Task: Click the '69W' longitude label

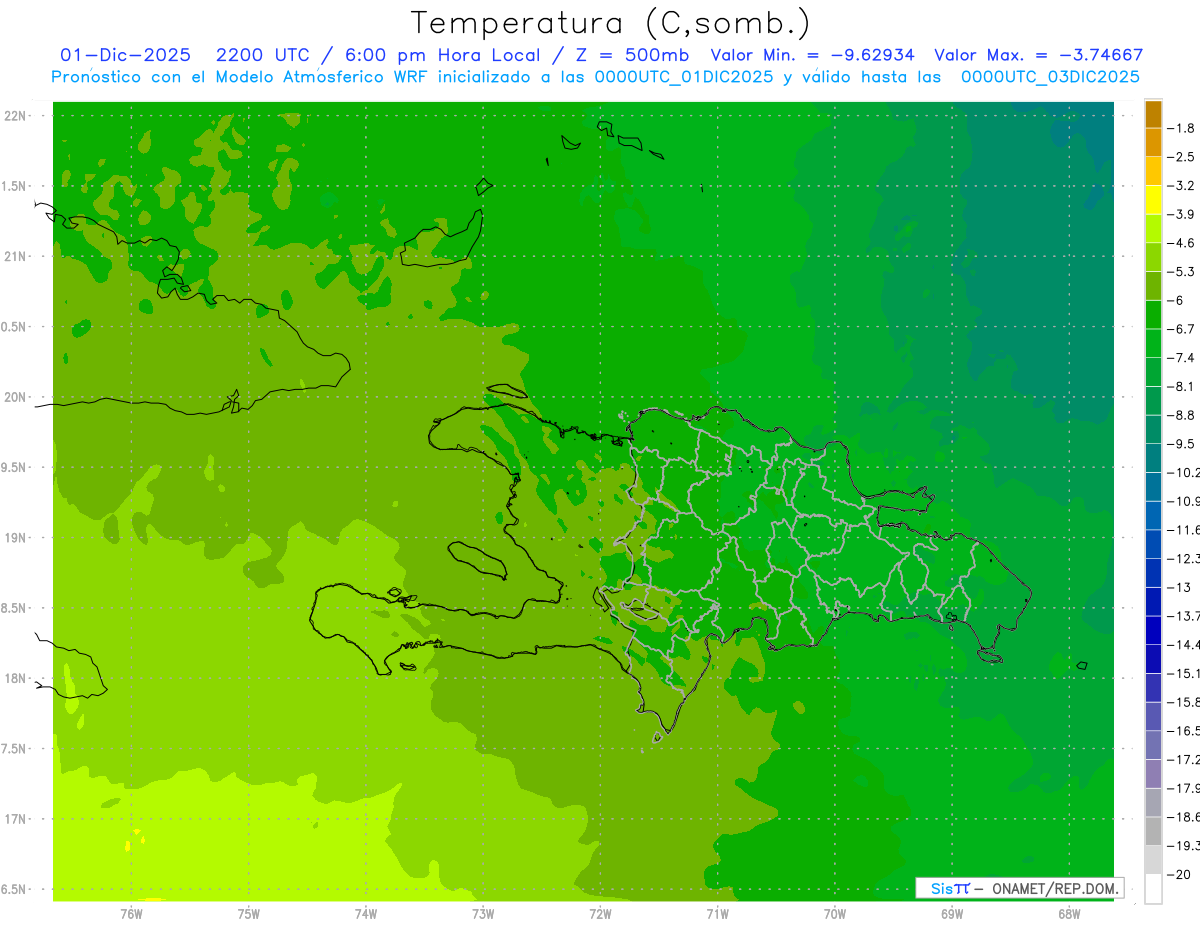Action: coord(952,914)
